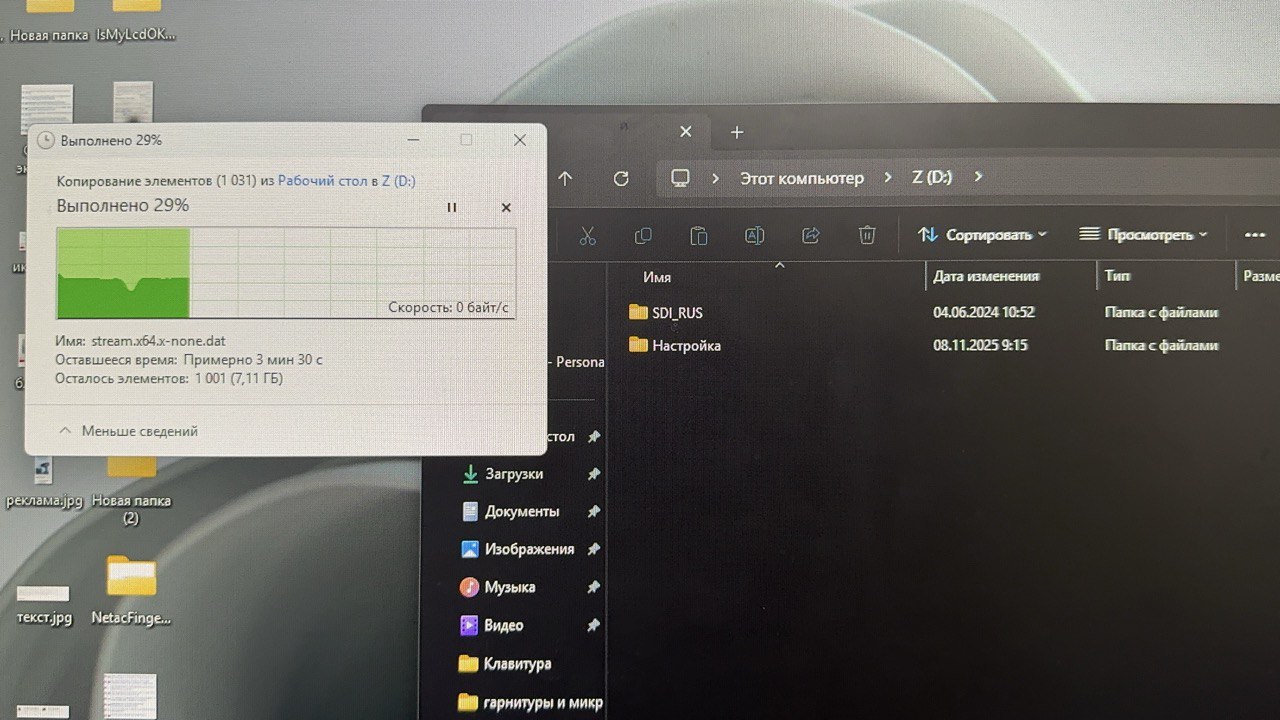The width and height of the screenshot is (1280, 720).
Task: Pause the file copy operation
Action: point(451,207)
